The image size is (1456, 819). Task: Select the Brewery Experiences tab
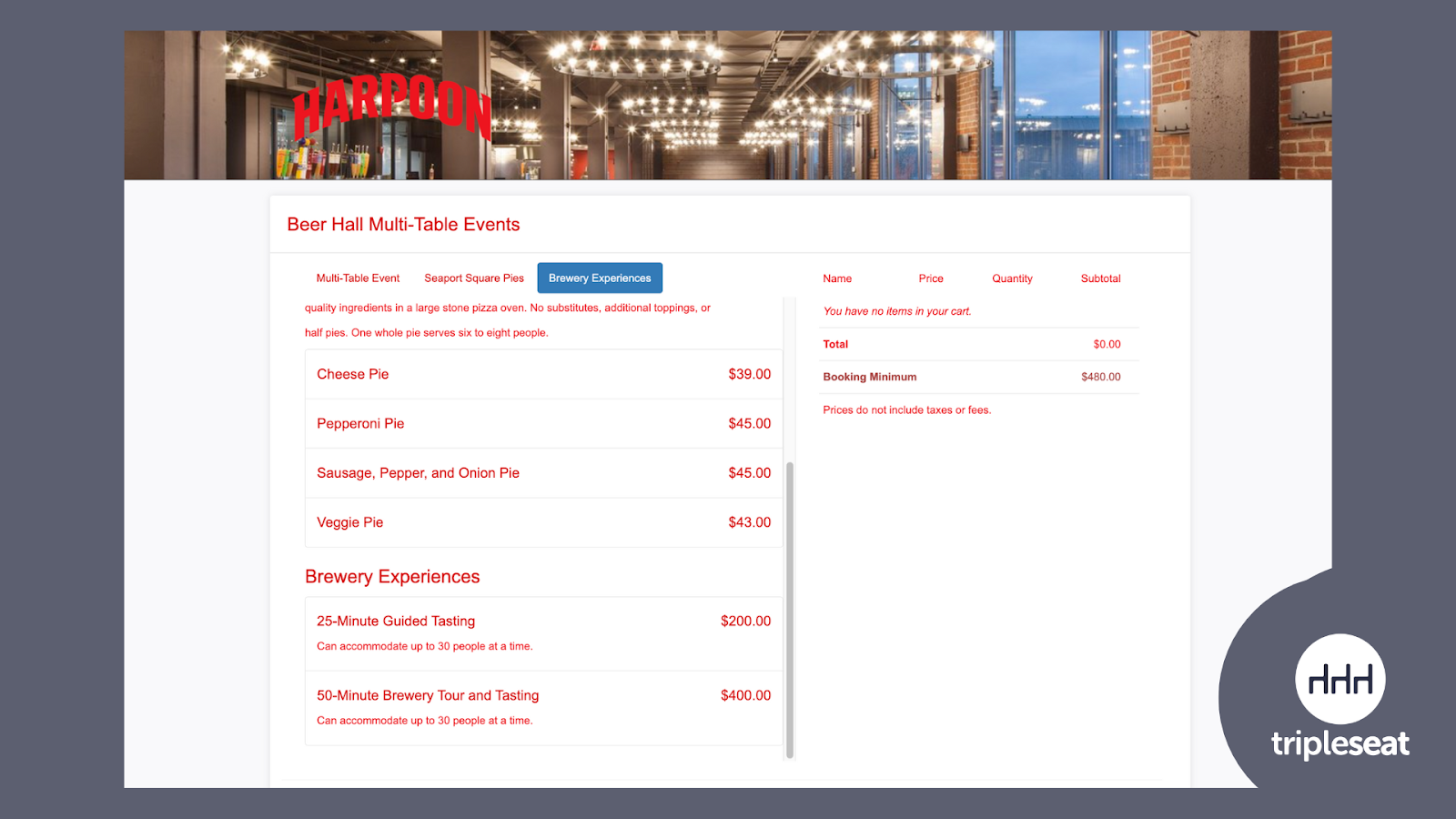[x=600, y=278]
